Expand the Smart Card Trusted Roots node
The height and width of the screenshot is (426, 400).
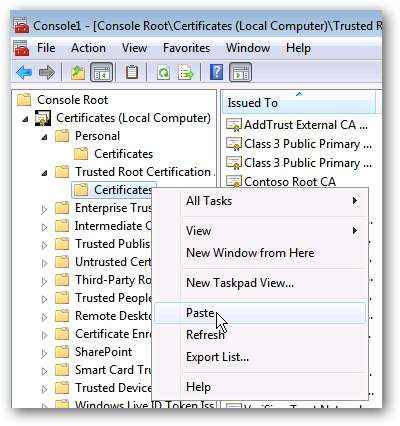[x=44, y=371]
